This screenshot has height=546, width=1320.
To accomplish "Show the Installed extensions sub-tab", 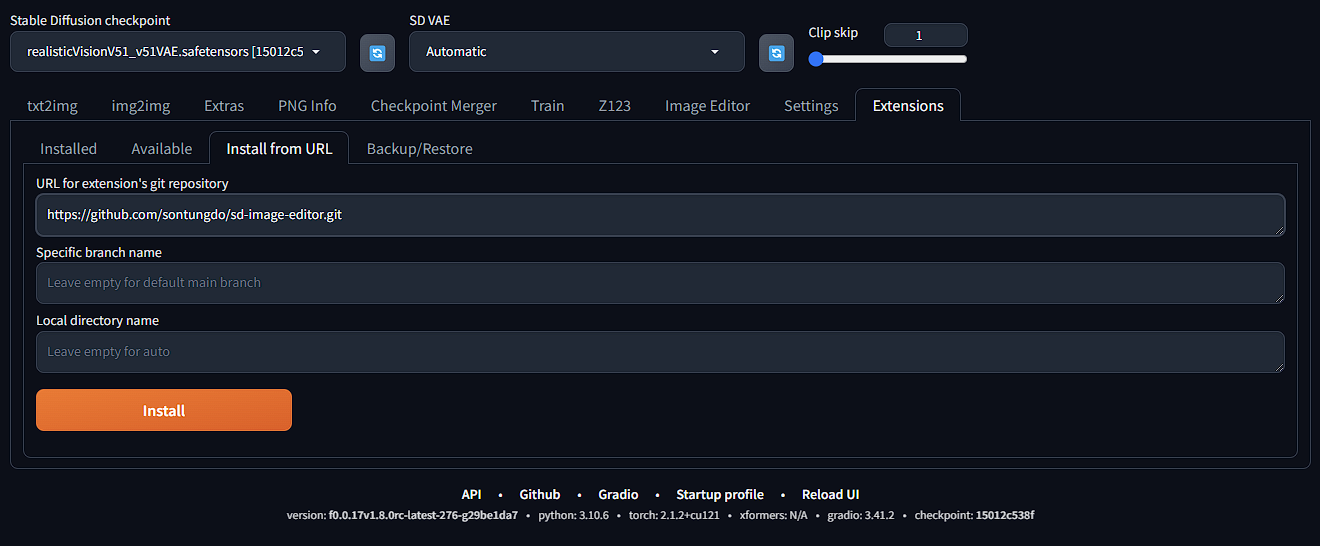I will coord(68,149).
